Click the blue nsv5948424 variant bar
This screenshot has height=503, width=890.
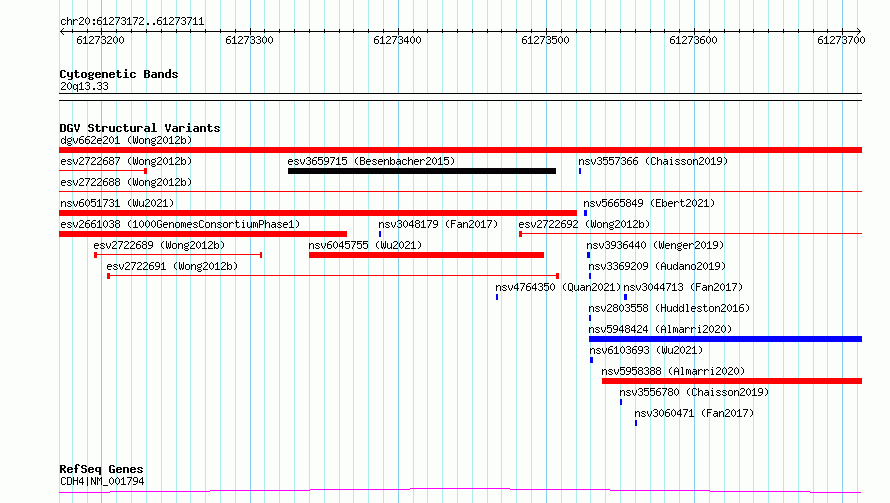click(725, 339)
